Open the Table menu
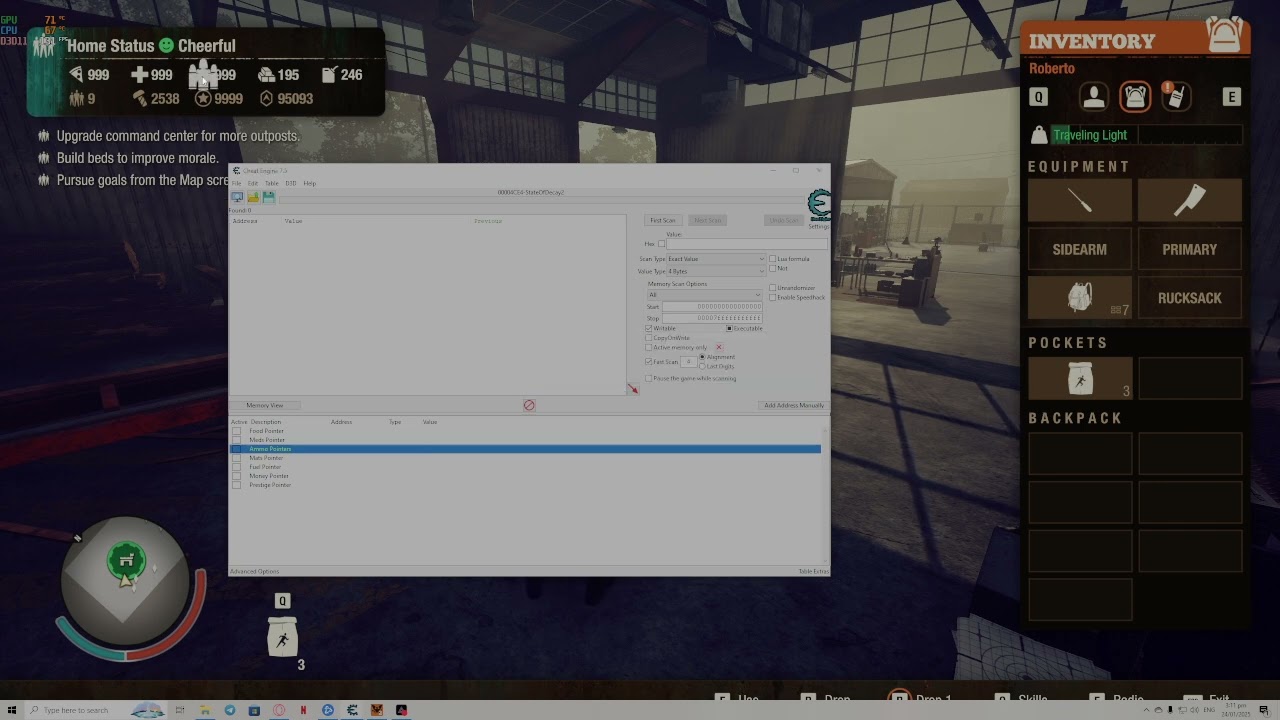The height and width of the screenshot is (720, 1280). pos(271,183)
